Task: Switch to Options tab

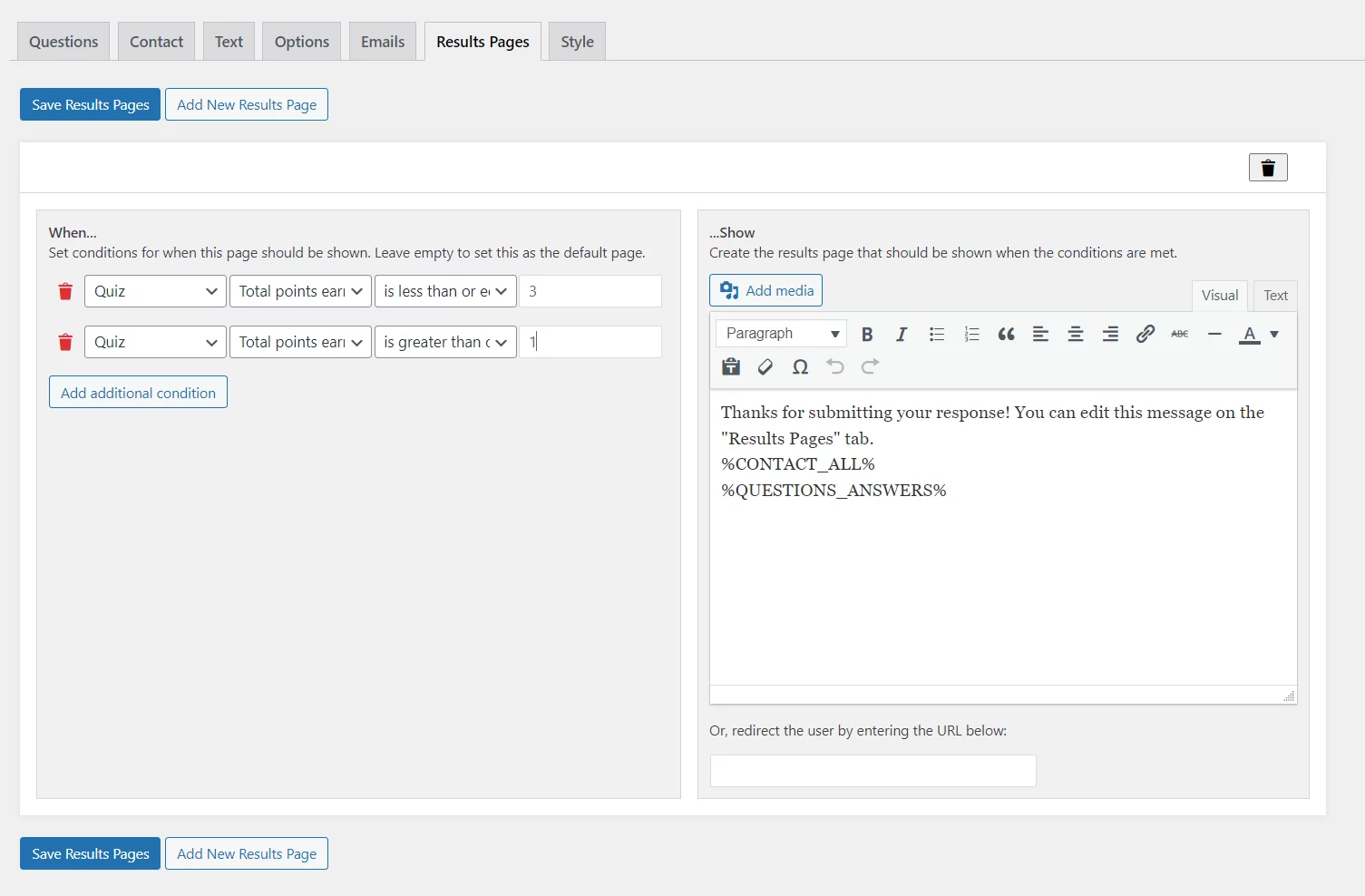Action: [302, 42]
